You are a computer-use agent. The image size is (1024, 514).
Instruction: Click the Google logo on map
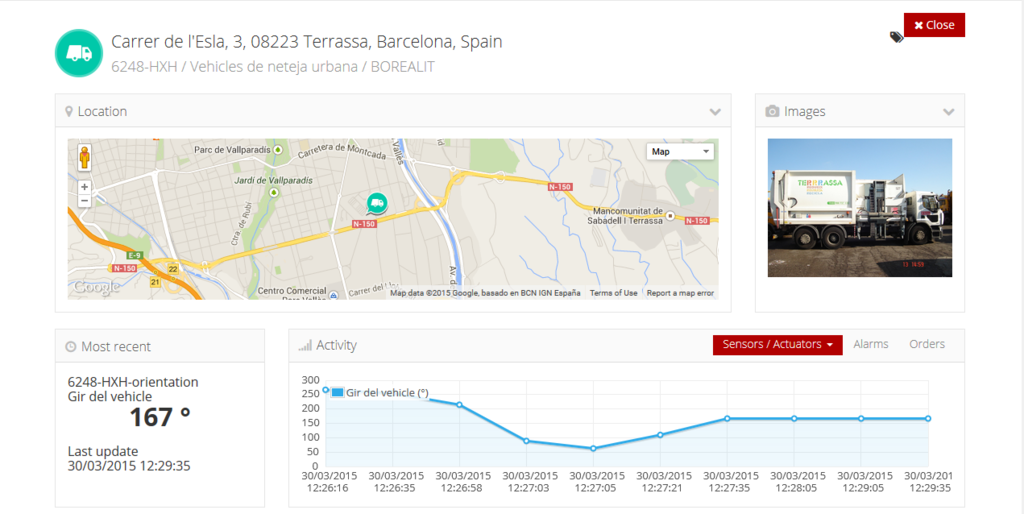[96, 287]
